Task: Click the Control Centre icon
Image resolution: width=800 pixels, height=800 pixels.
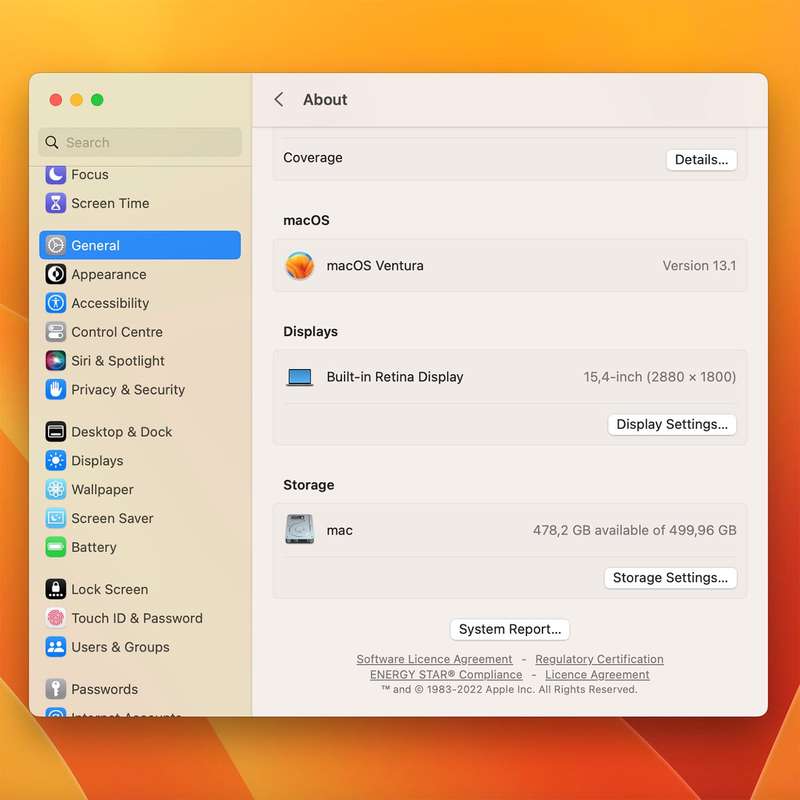Action: click(56, 332)
